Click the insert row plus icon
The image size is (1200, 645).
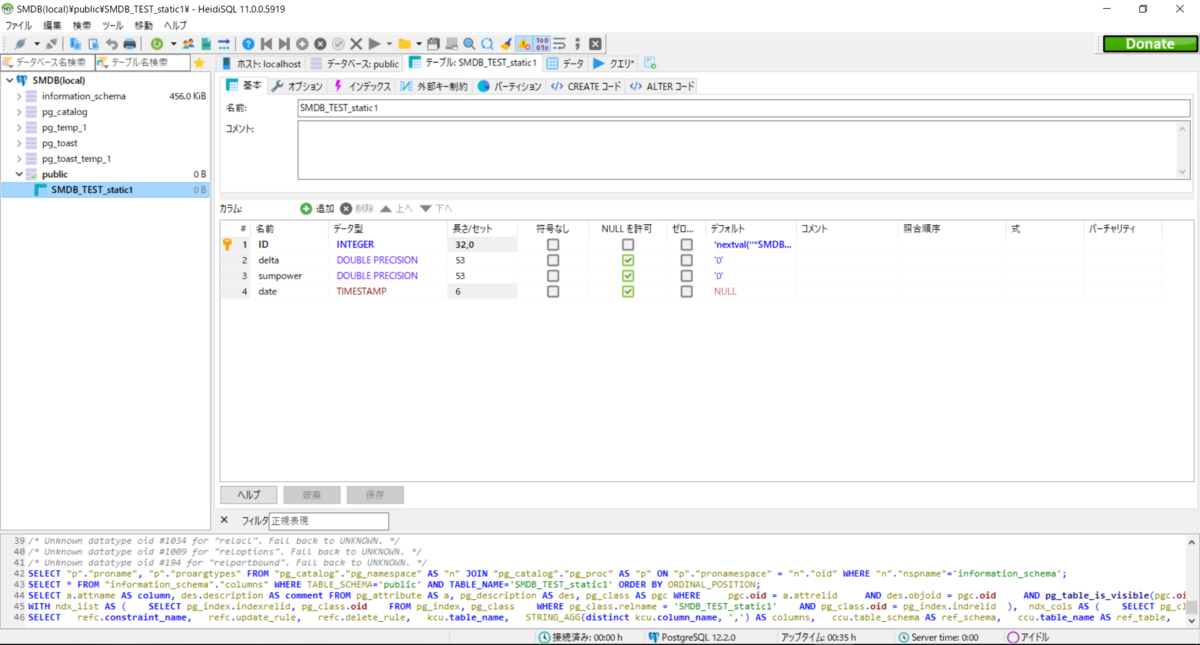coord(302,44)
